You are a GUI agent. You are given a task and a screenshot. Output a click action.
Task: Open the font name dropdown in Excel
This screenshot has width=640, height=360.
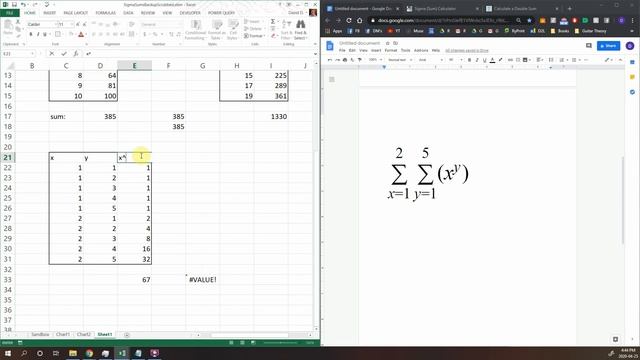coord(56,24)
